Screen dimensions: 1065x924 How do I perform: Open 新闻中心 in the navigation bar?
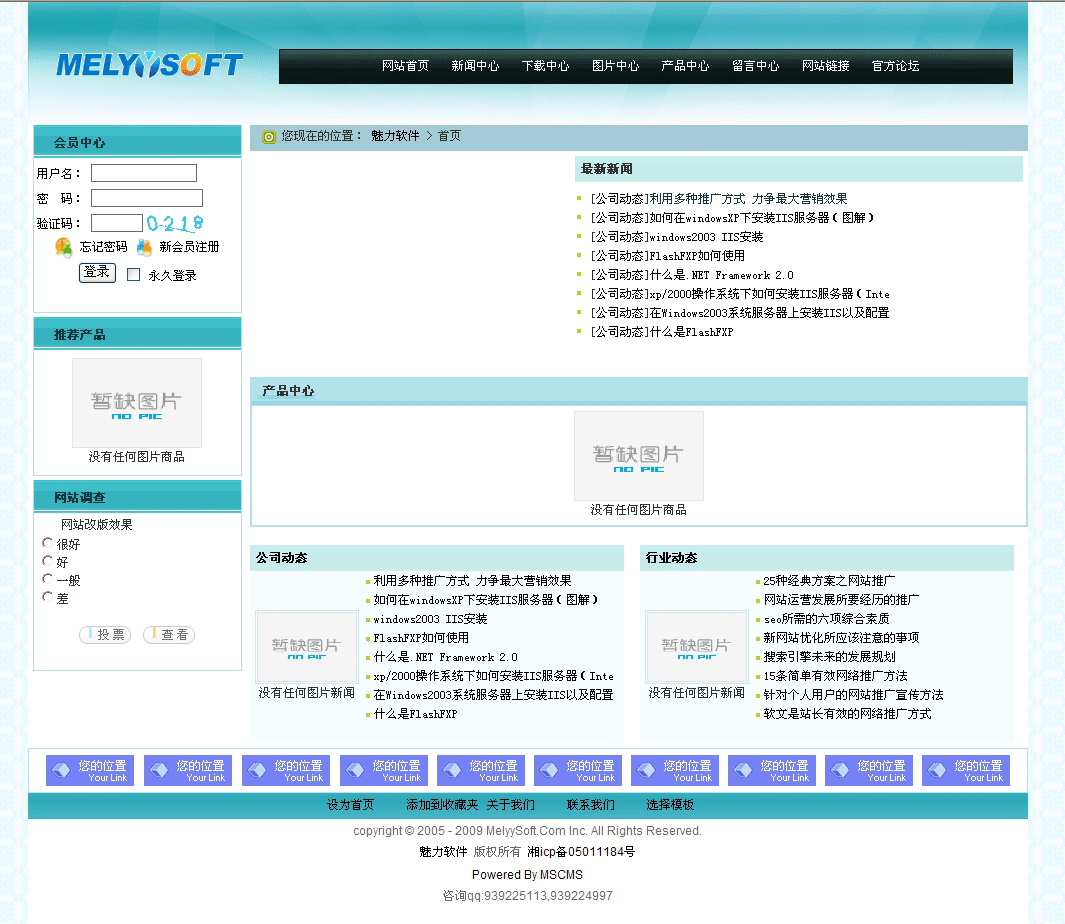[475, 66]
